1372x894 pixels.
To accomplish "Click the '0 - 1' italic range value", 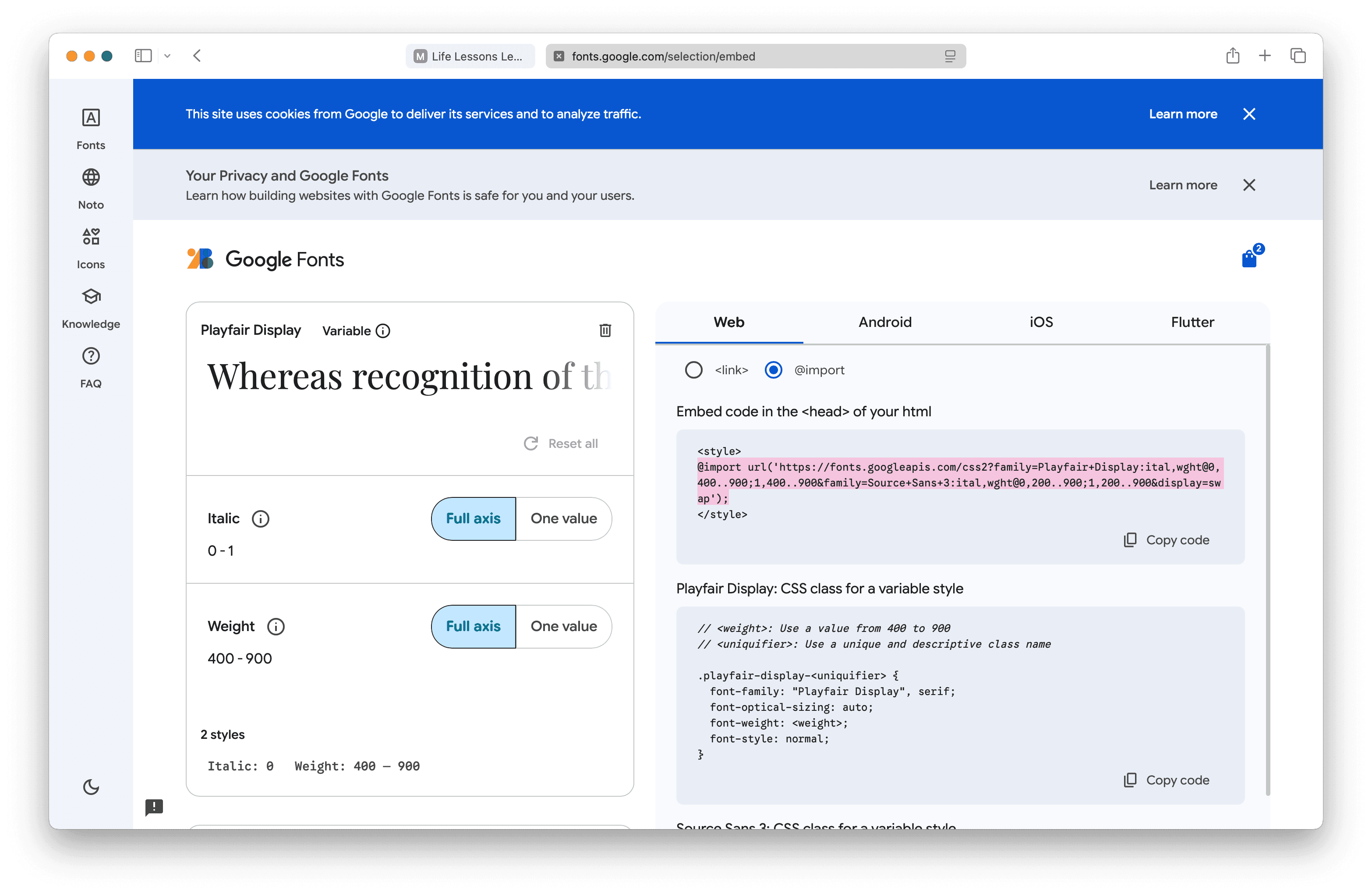I will pyautogui.click(x=221, y=551).
